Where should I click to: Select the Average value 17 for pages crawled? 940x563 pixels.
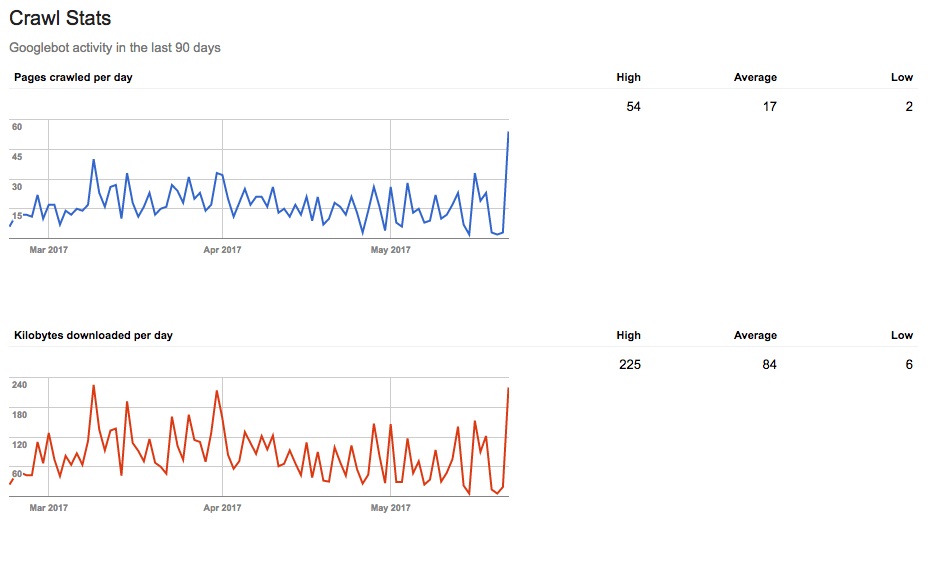click(769, 107)
